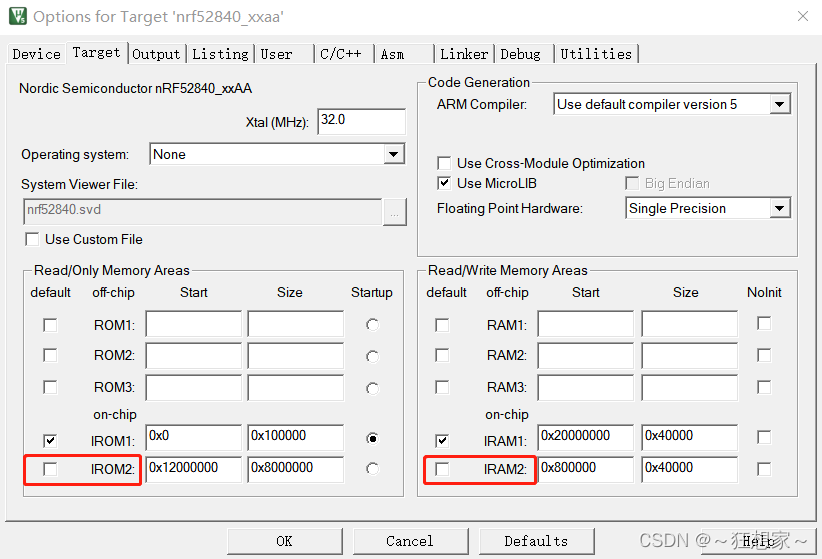Edit IRAM1 Start address 0x20000000
The image size is (822, 559).
(x=586, y=437)
